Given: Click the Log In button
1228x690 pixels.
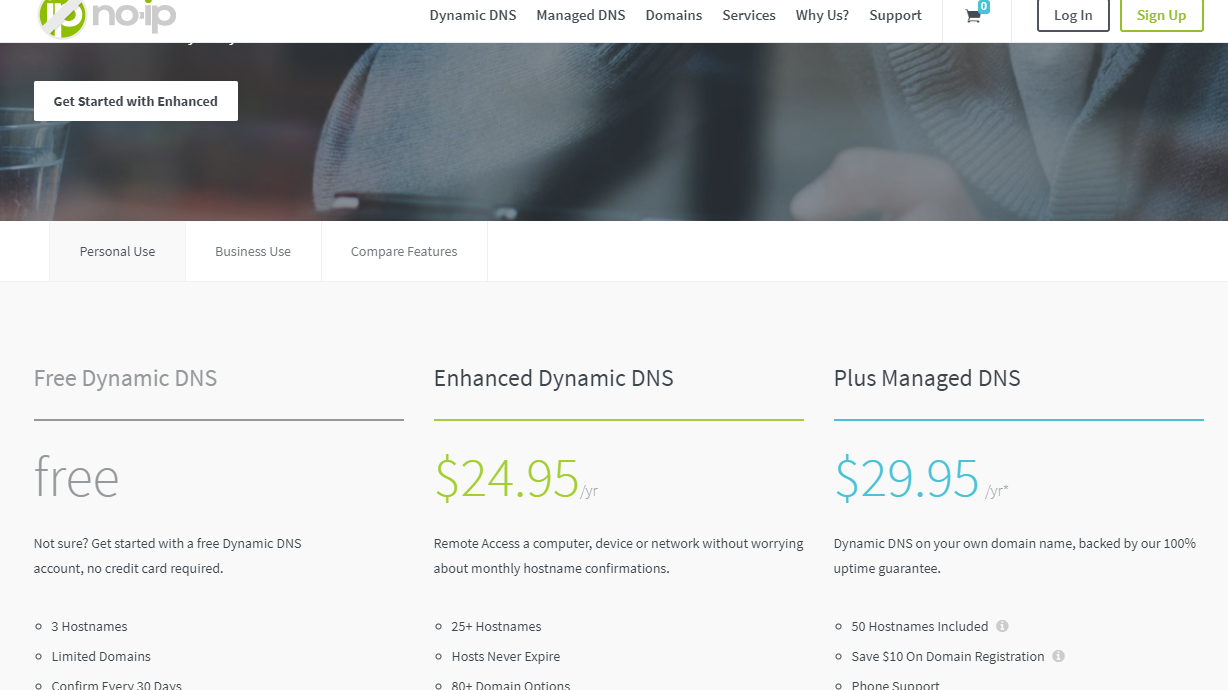Looking at the screenshot, I should point(1073,15).
